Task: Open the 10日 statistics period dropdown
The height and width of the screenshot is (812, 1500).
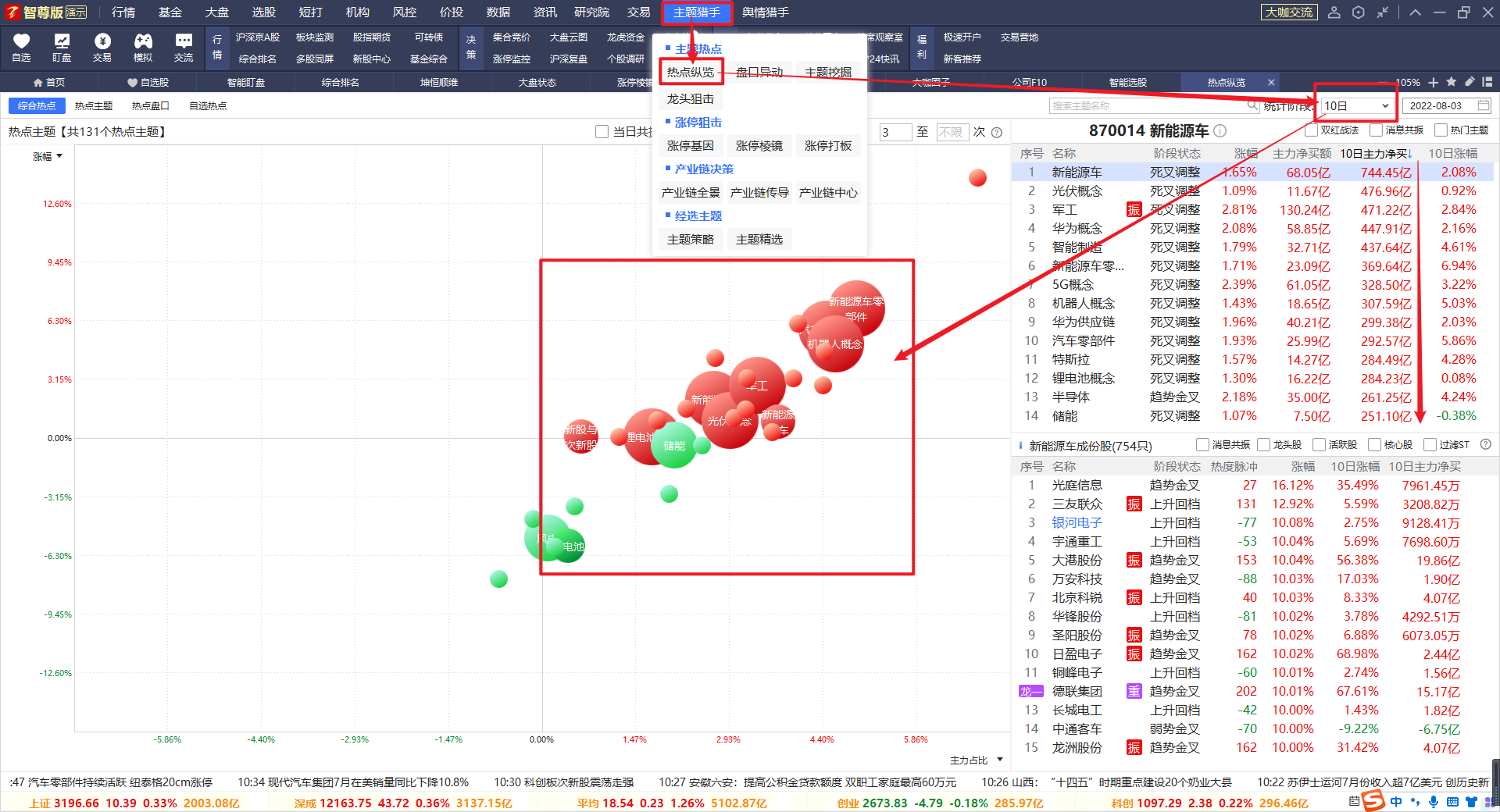Action: click(1356, 105)
